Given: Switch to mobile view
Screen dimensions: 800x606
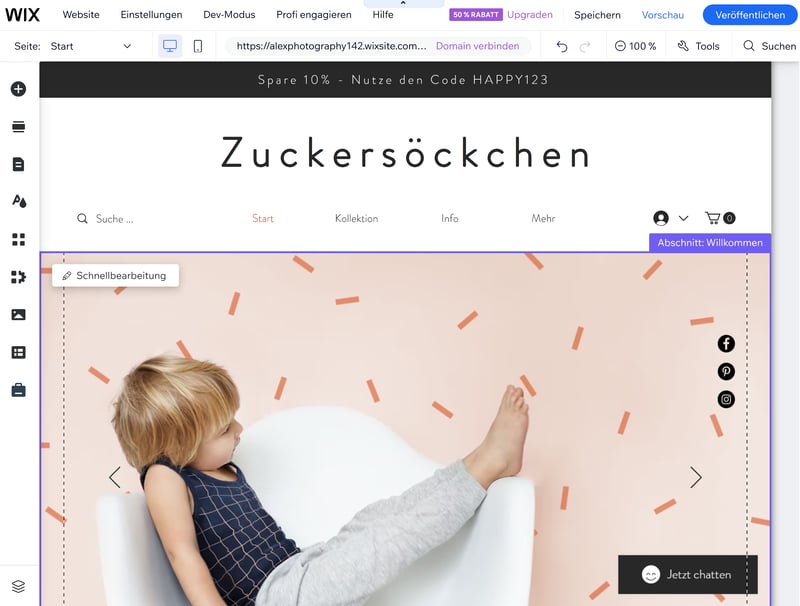Looking at the screenshot, I should (x=198, y=46).
